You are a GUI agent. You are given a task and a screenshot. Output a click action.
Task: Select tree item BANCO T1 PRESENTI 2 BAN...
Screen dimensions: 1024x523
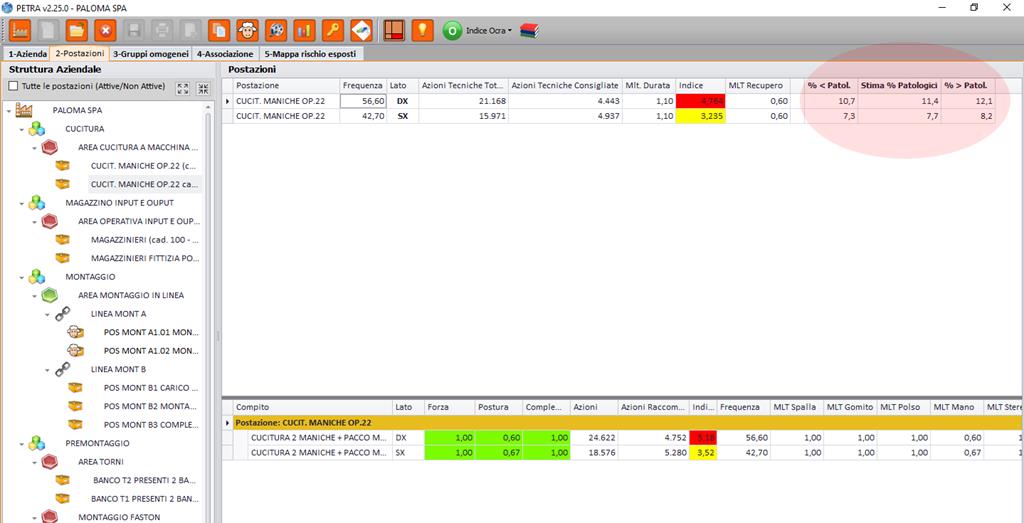[145, 499]
